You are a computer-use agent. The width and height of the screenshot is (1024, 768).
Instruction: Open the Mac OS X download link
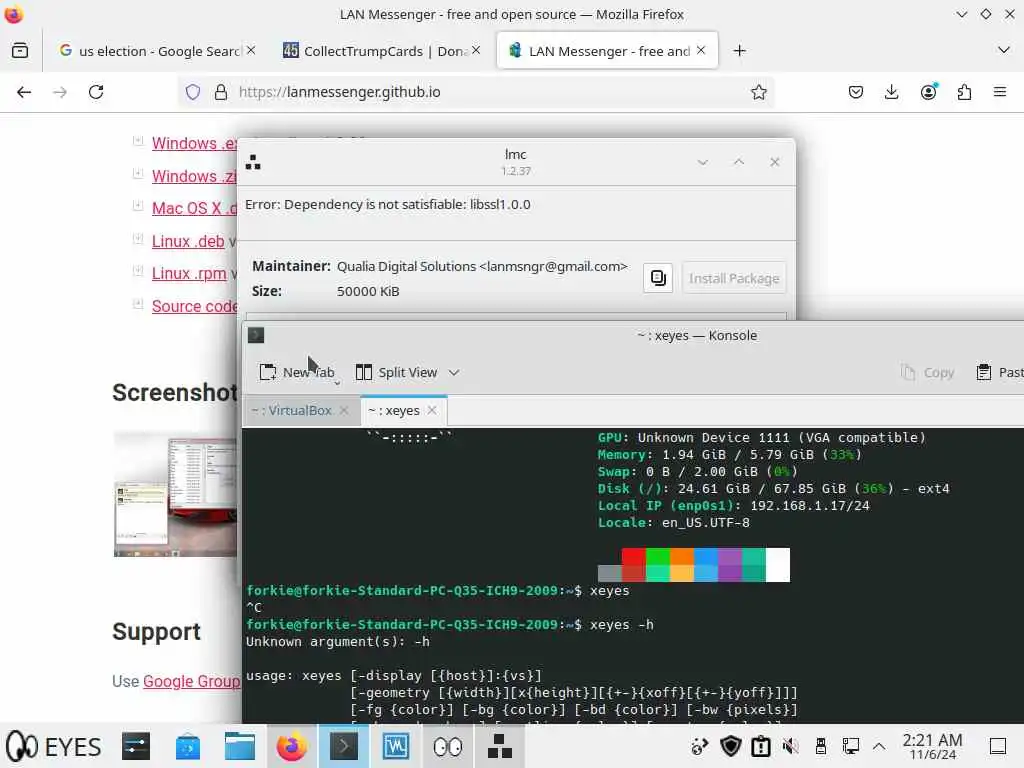195,208
